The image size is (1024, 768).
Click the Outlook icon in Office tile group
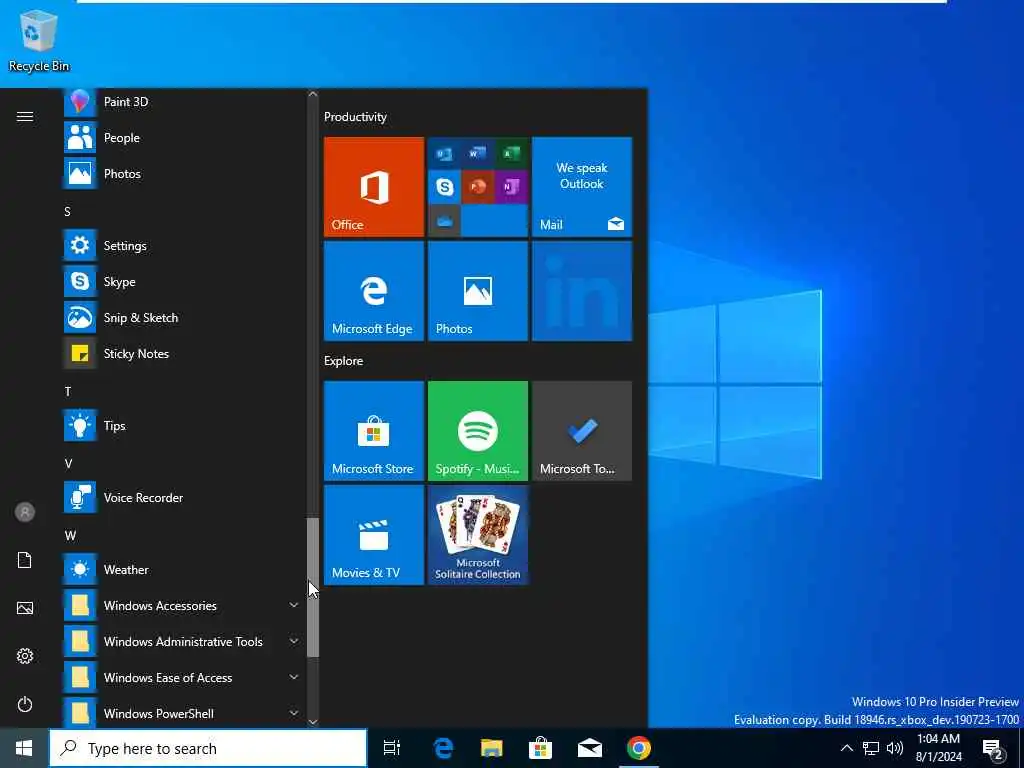tap(445, 154)
